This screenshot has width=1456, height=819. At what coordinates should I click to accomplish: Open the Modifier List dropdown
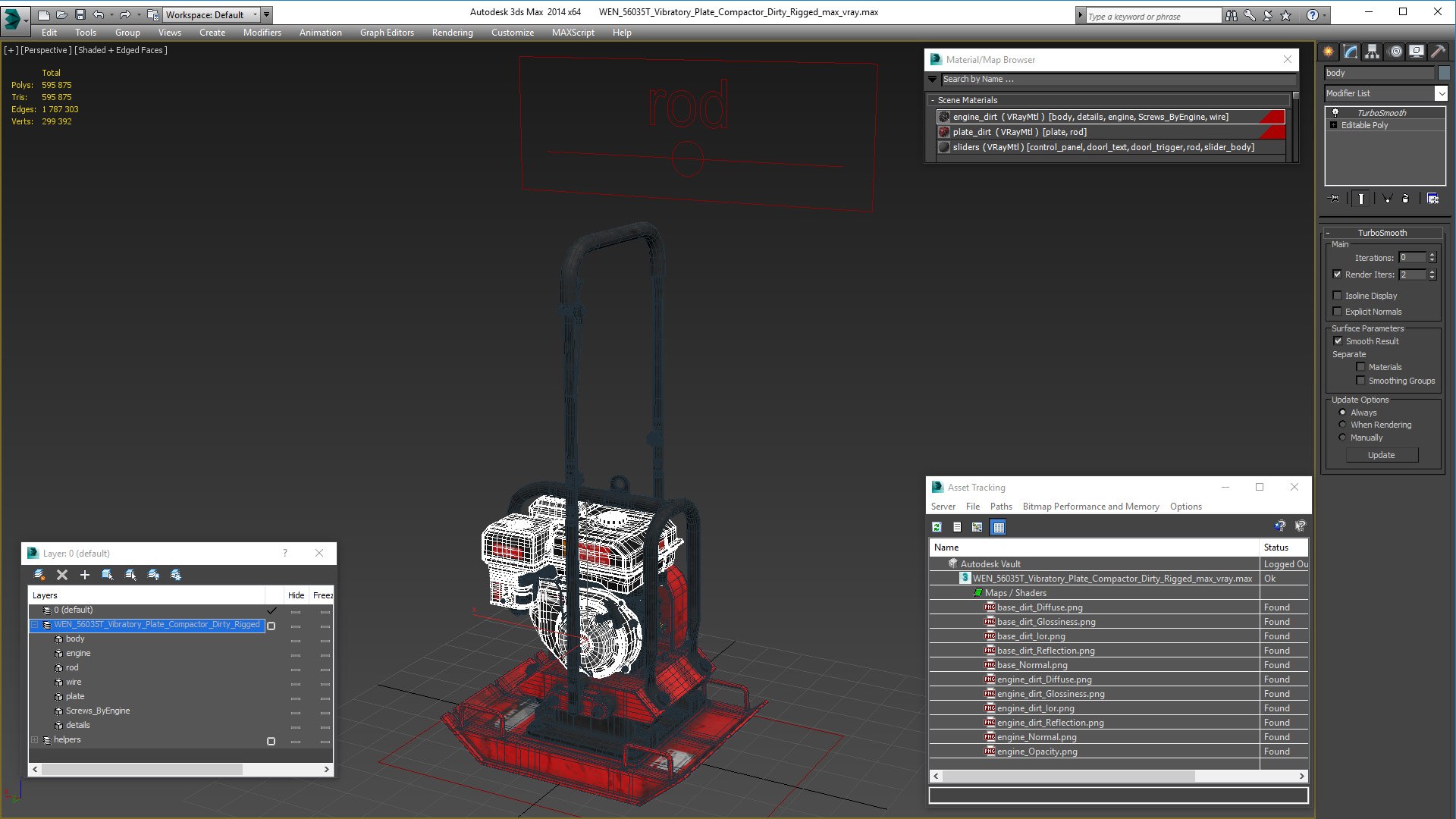(1441, 93)
